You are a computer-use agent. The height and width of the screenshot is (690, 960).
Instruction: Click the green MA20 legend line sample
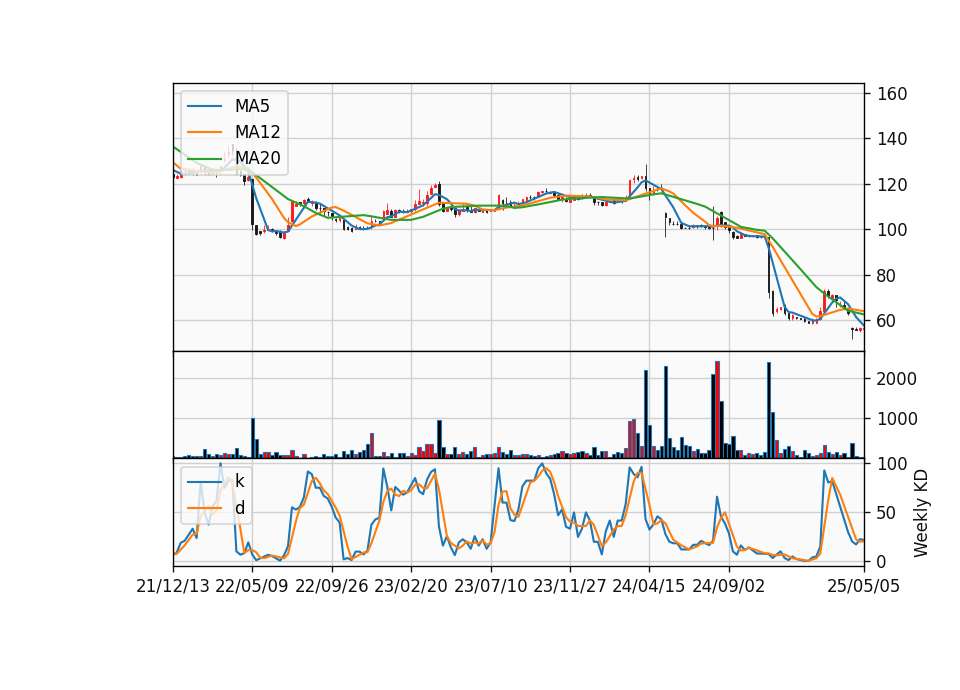(204, 158)
